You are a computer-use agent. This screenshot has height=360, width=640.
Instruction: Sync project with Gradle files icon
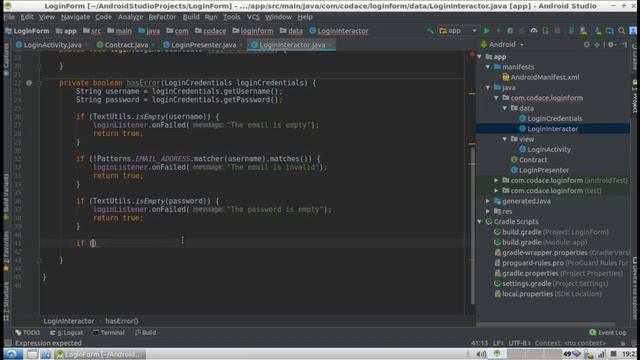point(571,31)
